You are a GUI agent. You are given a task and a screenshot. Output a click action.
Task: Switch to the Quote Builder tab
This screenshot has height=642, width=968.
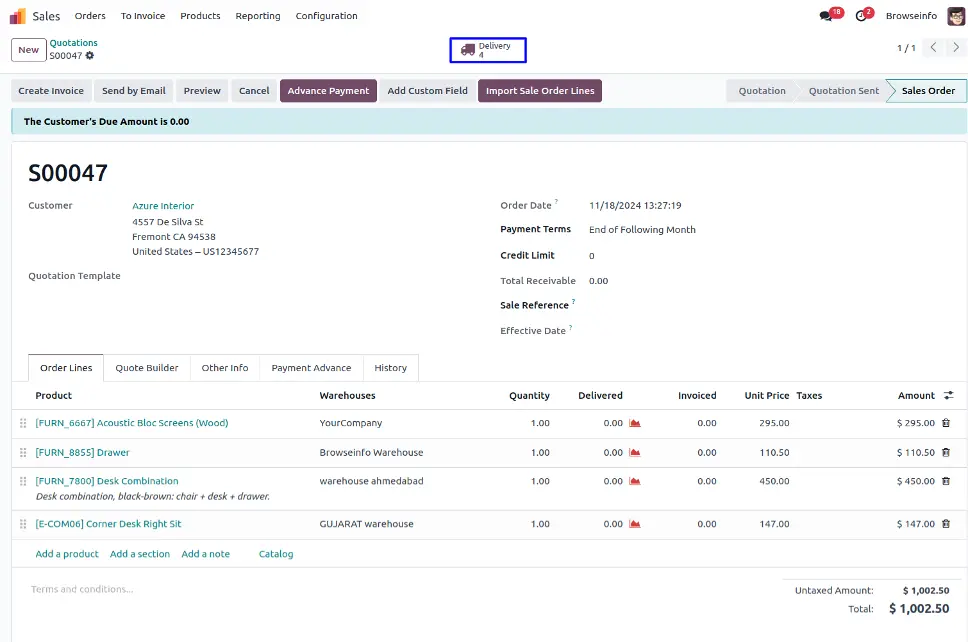(147, 368)
